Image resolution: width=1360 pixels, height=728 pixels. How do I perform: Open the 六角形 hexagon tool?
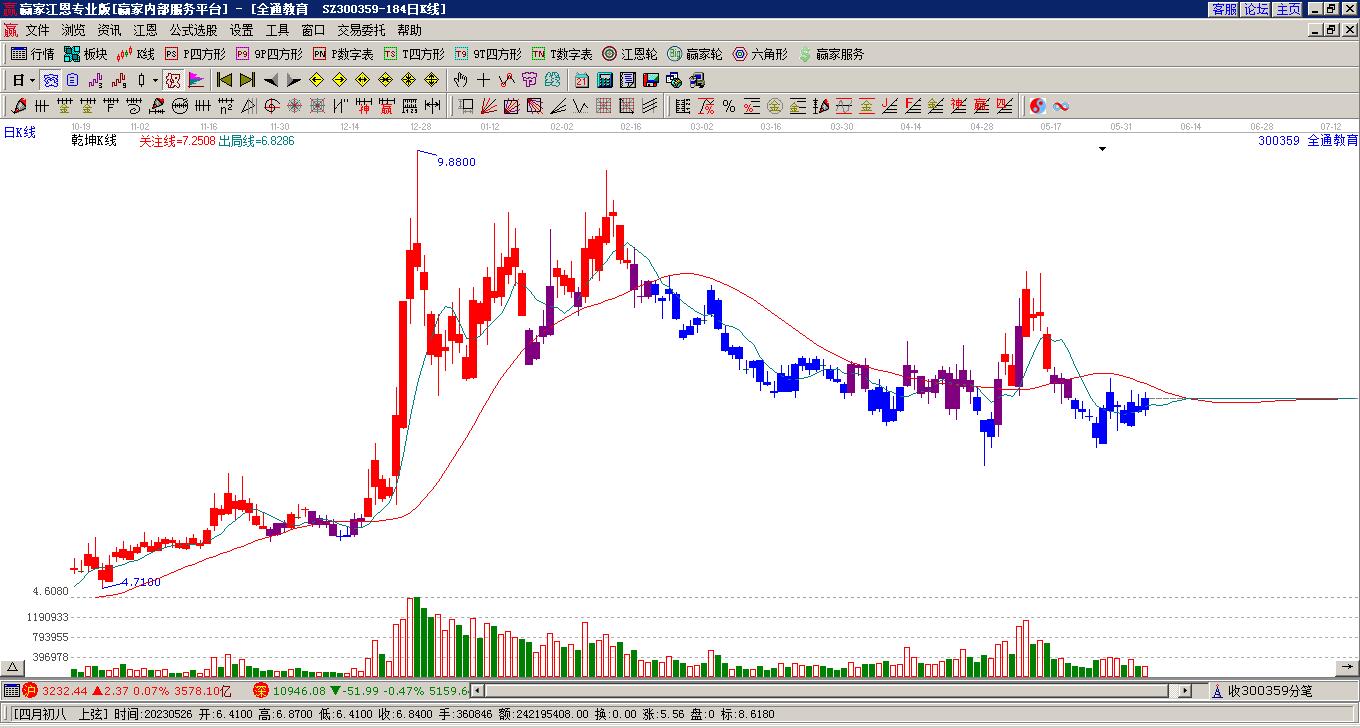[760, 54]
